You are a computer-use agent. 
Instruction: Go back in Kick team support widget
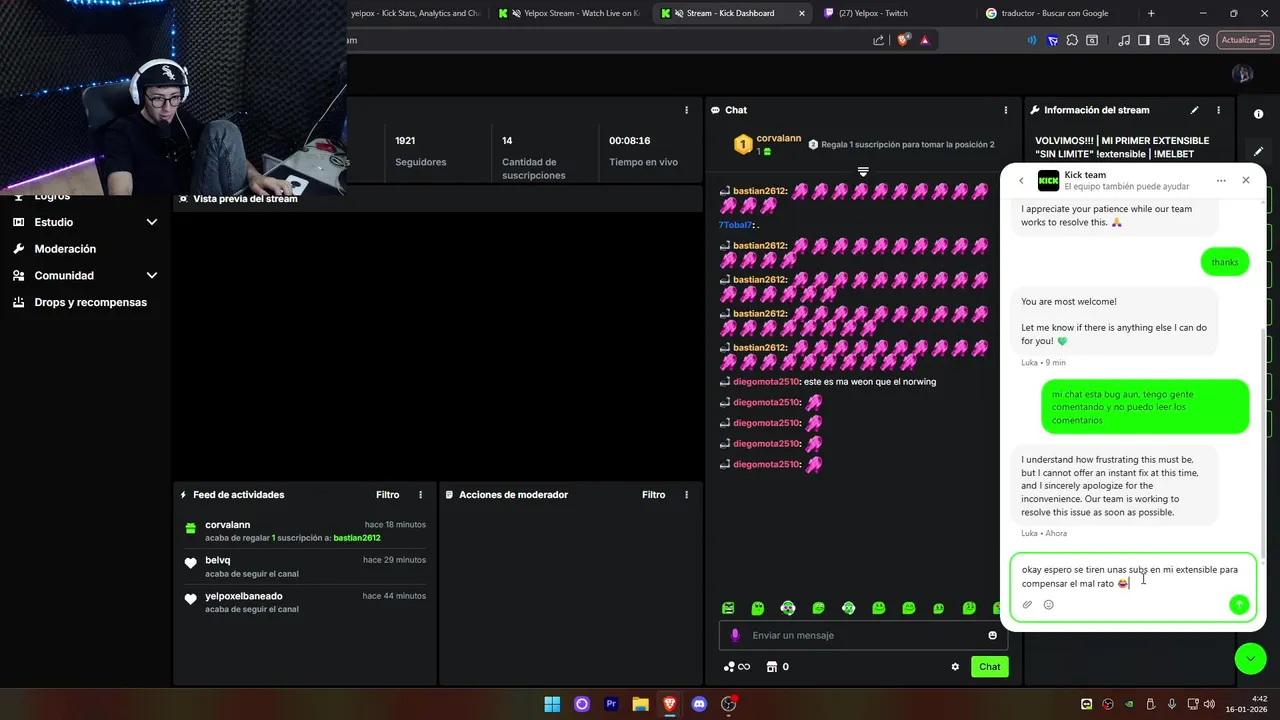[x=1021, y=181]
